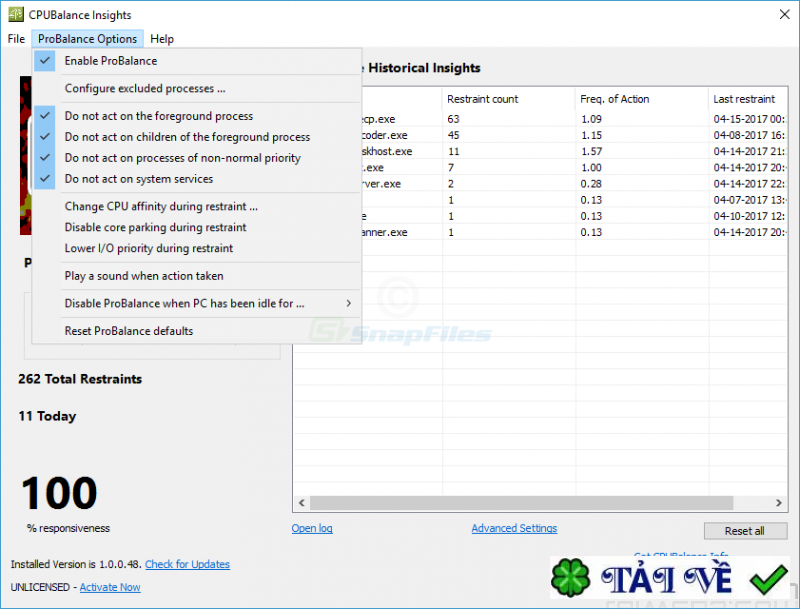Click the 04-07-2017 last restraint cell
The width and height of the screenshot is (800, 609).
click(749, 200)
